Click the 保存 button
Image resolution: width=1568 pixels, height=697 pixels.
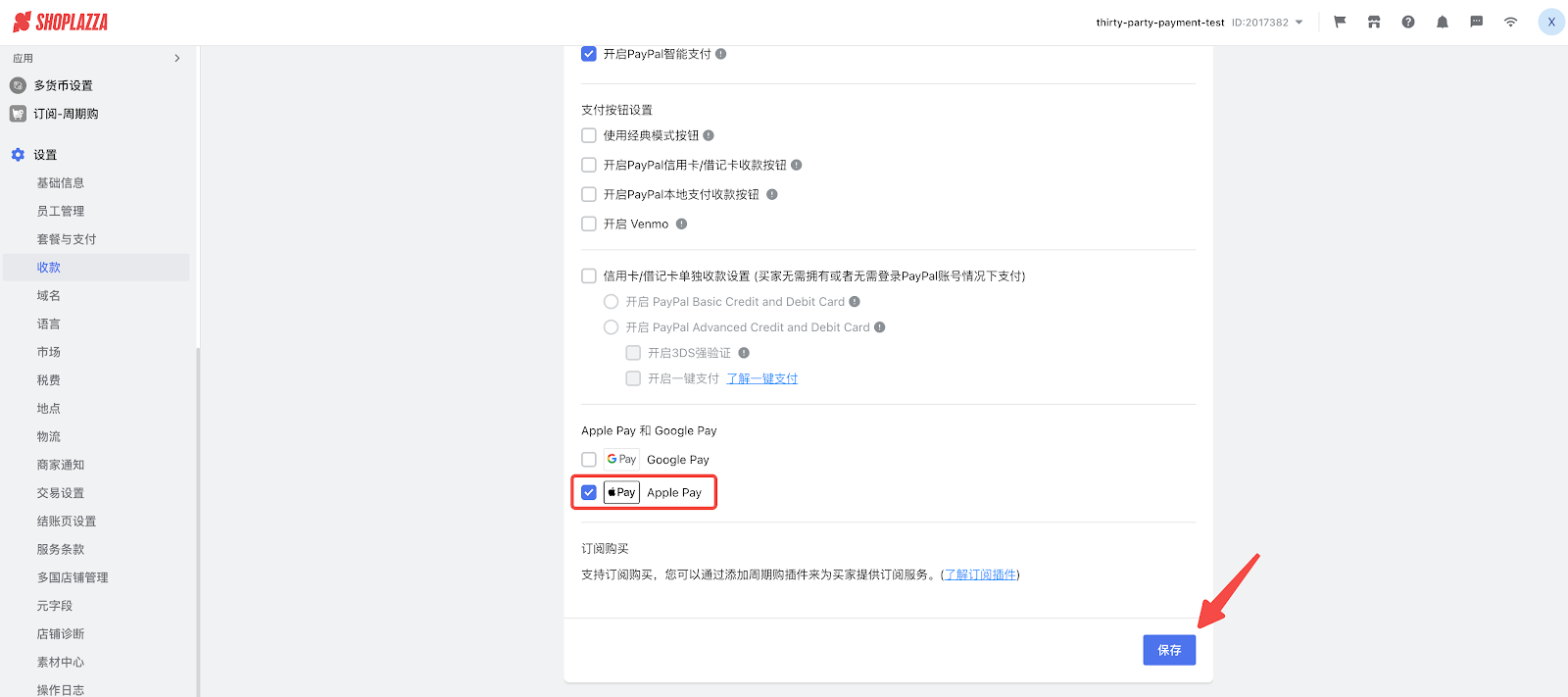coord(1169,650)
